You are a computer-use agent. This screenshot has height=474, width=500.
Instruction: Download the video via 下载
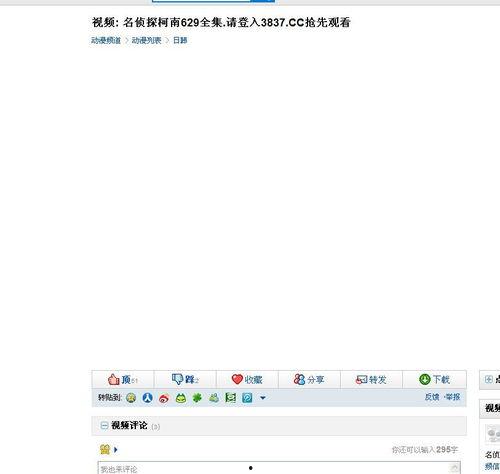(x=434, y=379)
